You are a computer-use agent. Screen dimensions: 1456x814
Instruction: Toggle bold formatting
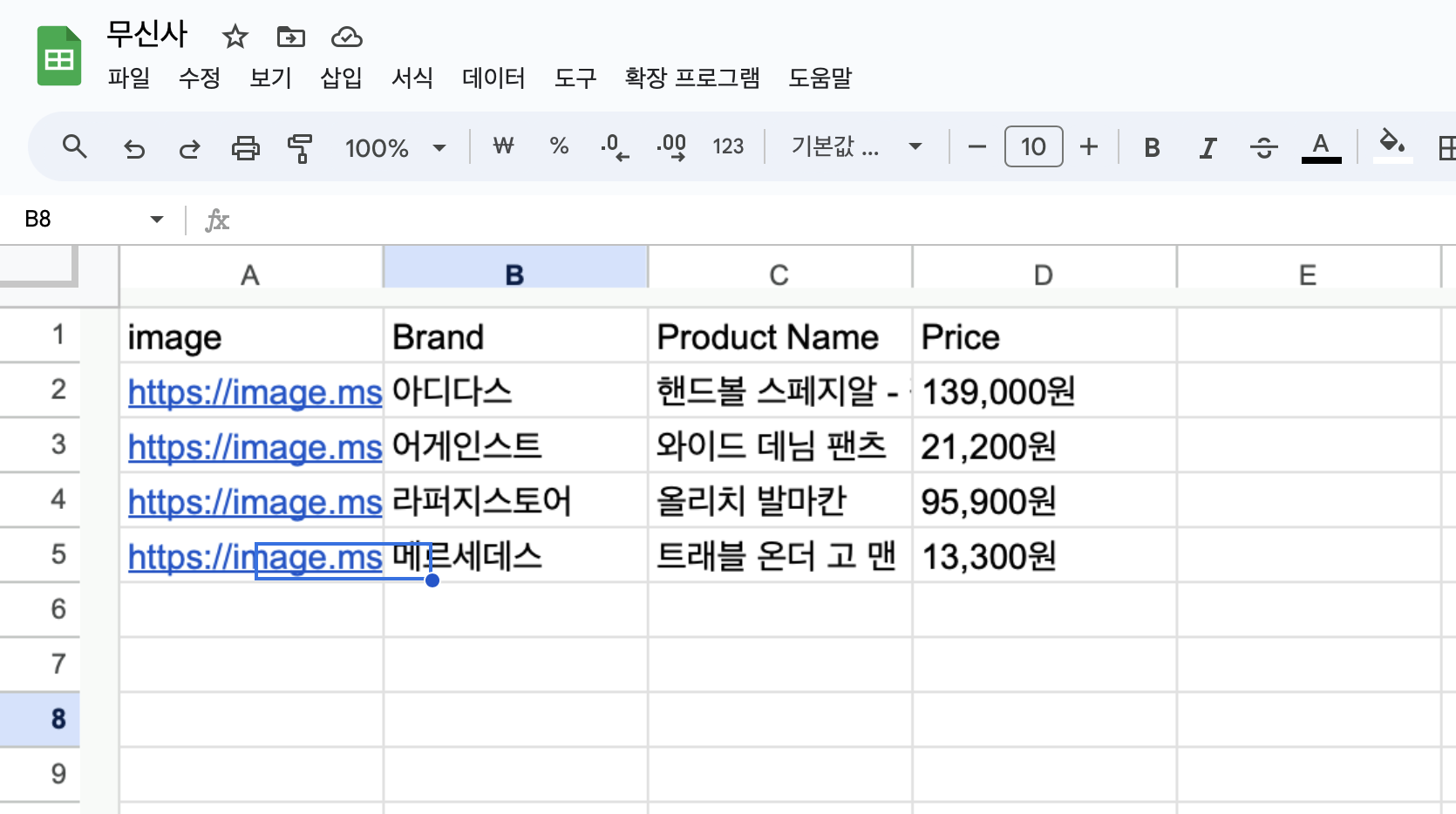click(1152, 148)
